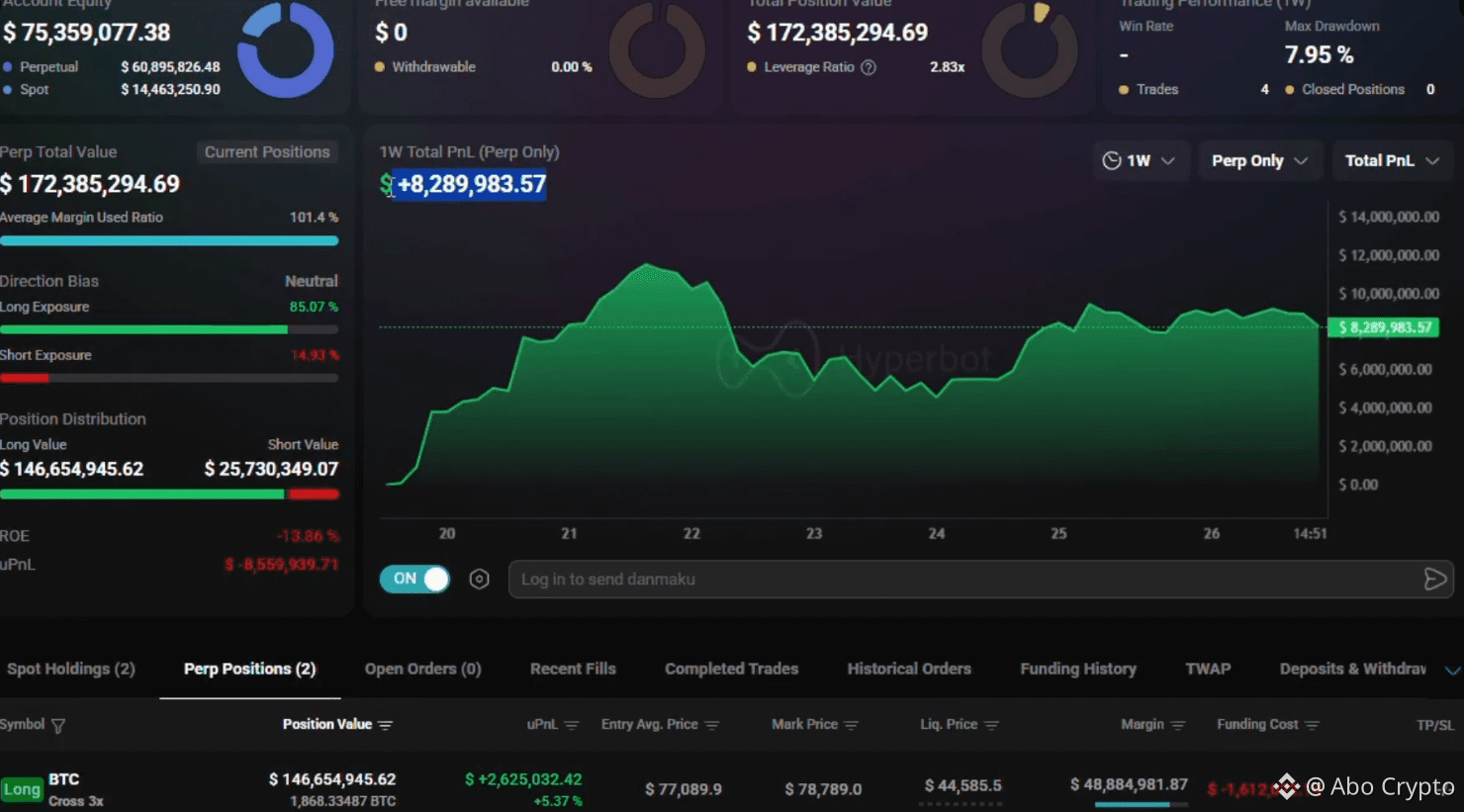Sort by Mark Price column icon

[x=851, y=725]
